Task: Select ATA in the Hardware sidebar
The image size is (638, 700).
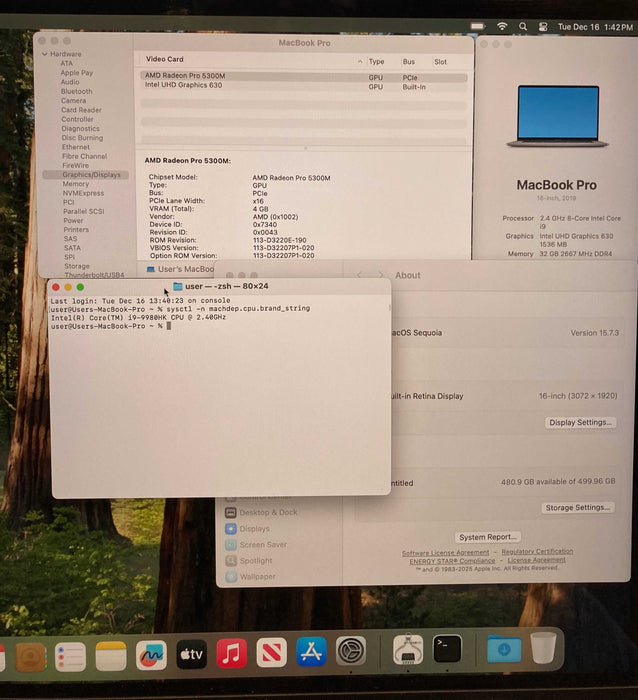Action: [67, 63]
